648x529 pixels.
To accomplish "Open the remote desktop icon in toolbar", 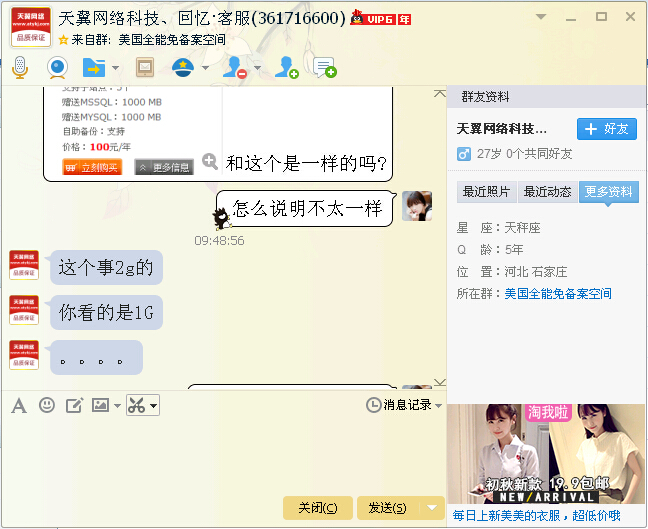I will point(145,67).
